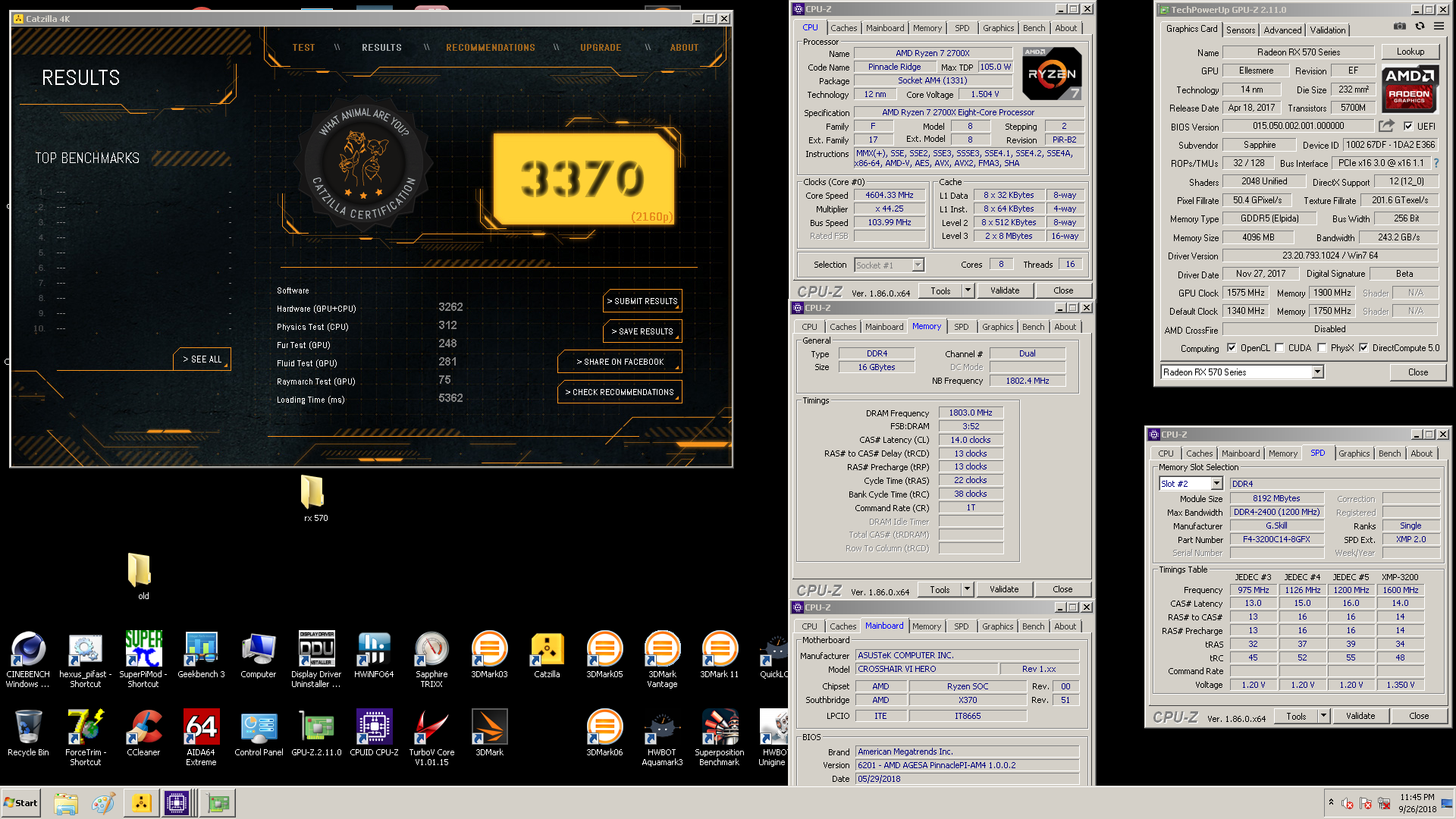This screenshot has height=819, width=1456.
Task: Toggle the DirectCompute 5.0 checkbox
Action: 1363,348
